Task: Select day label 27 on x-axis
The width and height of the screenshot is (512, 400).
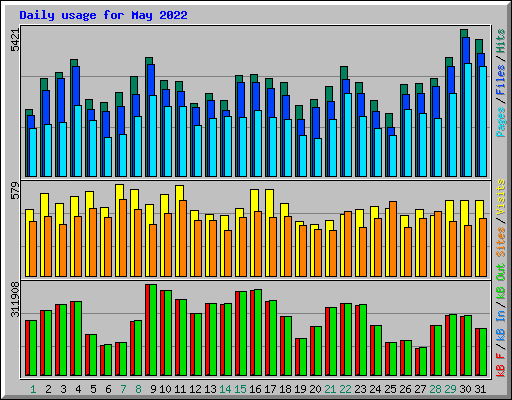Action: [x=420, y=389]
